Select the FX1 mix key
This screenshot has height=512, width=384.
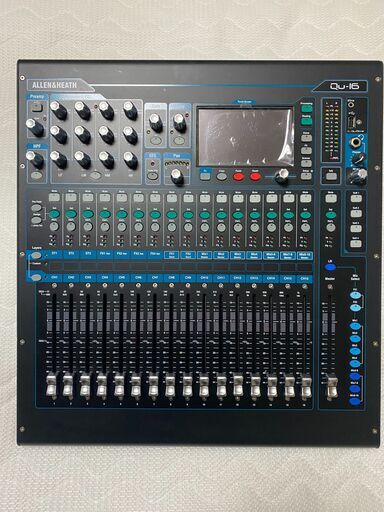coord(356,295)
